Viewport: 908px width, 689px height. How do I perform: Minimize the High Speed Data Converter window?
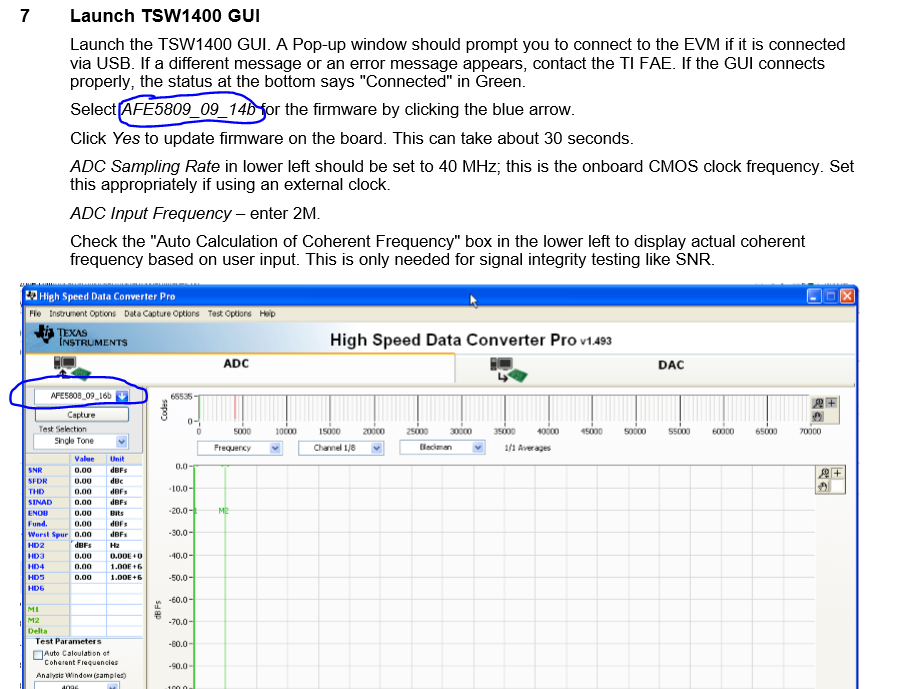(814, 296)
